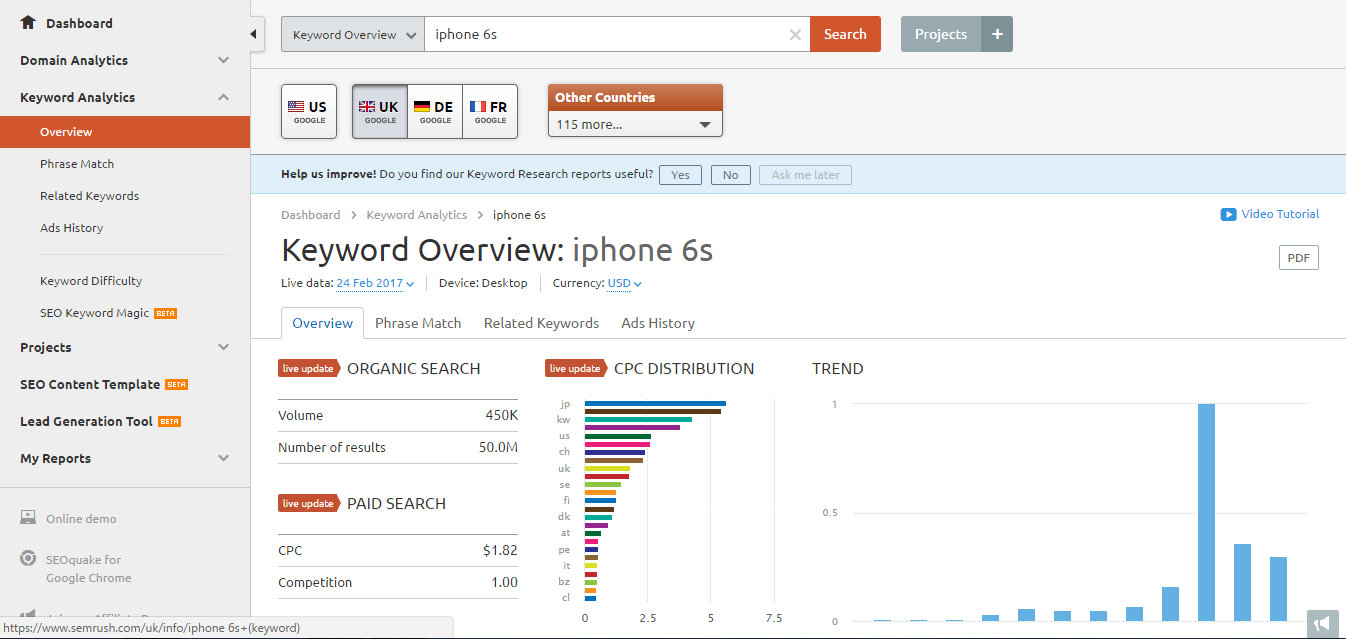Click the Projects button in header
This screenshot has width=1346, height=639.
[941, 34]
